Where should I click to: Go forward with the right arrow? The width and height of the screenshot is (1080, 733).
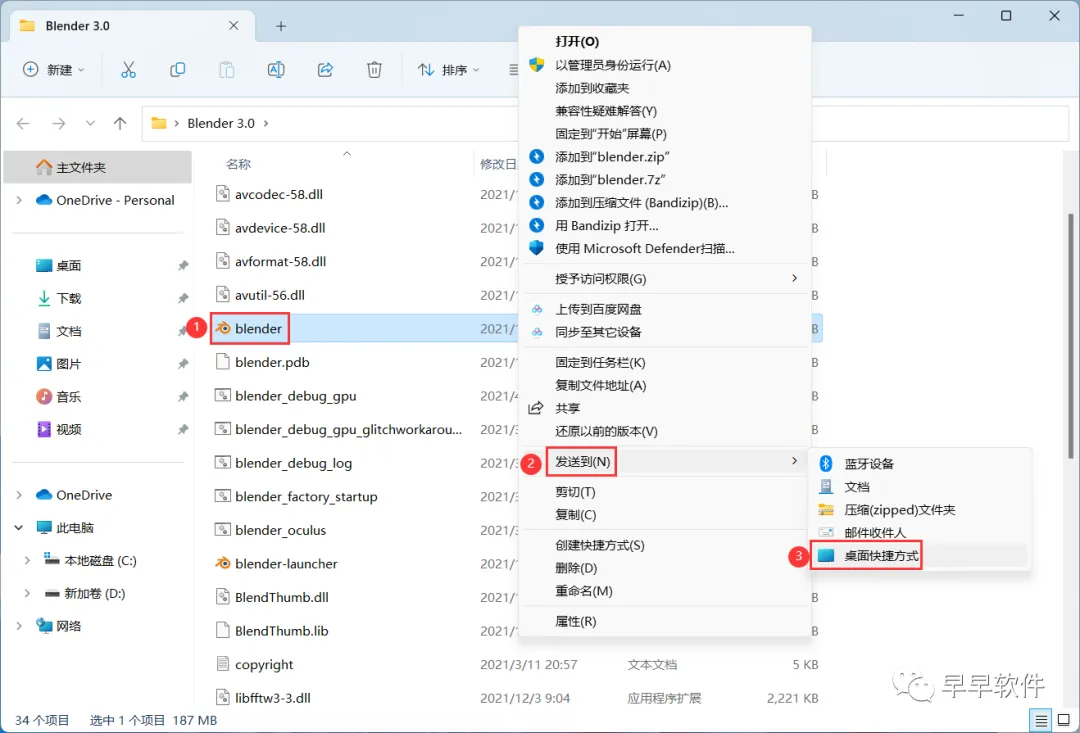click(x=59, y=123)
